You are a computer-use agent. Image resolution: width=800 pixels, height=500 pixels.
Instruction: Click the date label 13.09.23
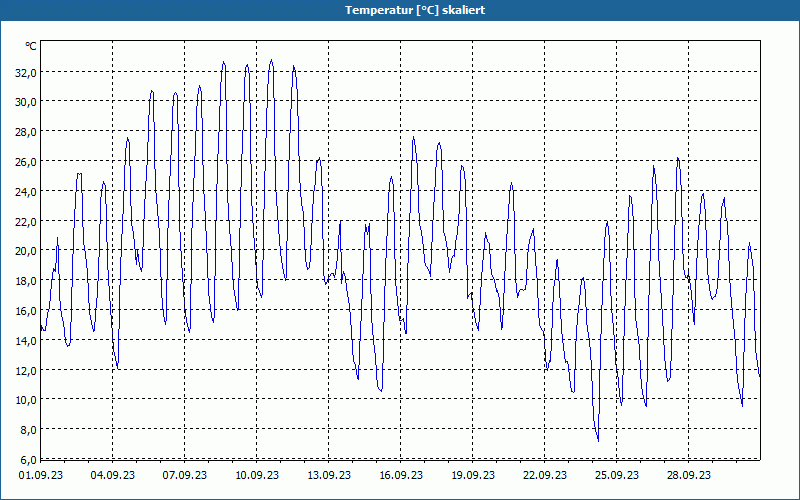click(329, 476)
